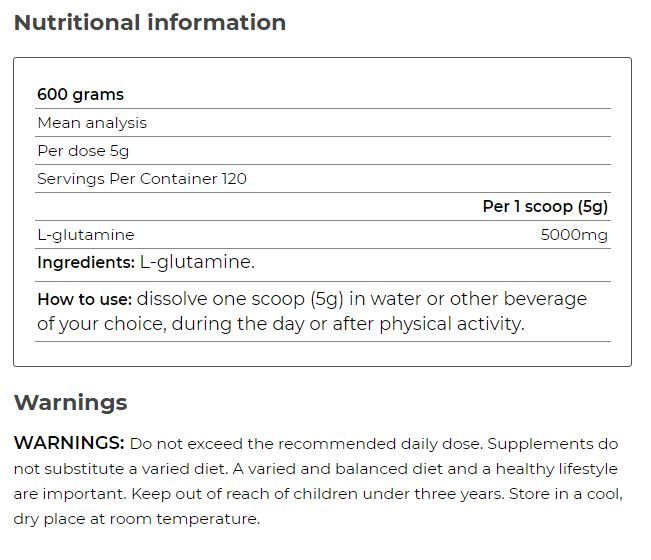Click the 'dry place at room temperature' line
Image resolution: width=651 pixels, height=560 pixels.
coord(137,519)
